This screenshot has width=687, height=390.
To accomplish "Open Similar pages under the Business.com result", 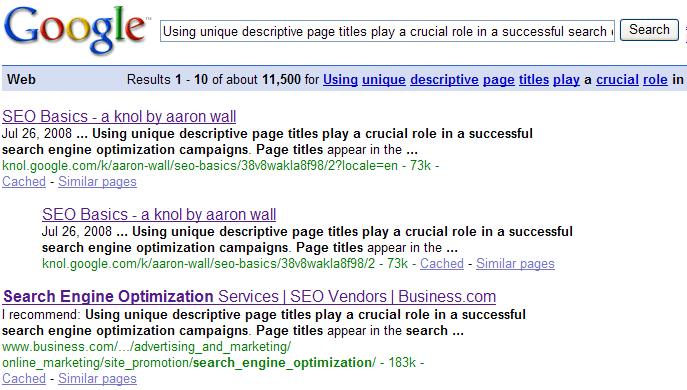I will click(x=97, y=378).
